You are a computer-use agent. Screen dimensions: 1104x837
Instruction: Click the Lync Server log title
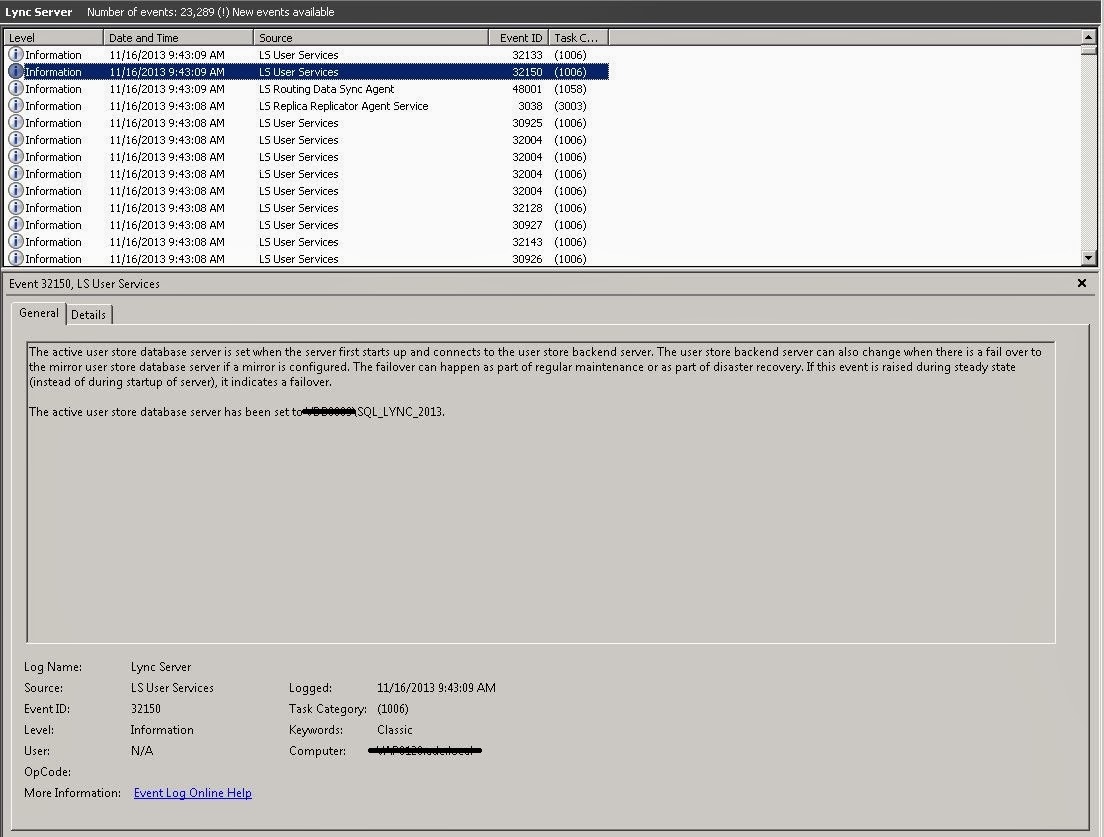[39, 12]
